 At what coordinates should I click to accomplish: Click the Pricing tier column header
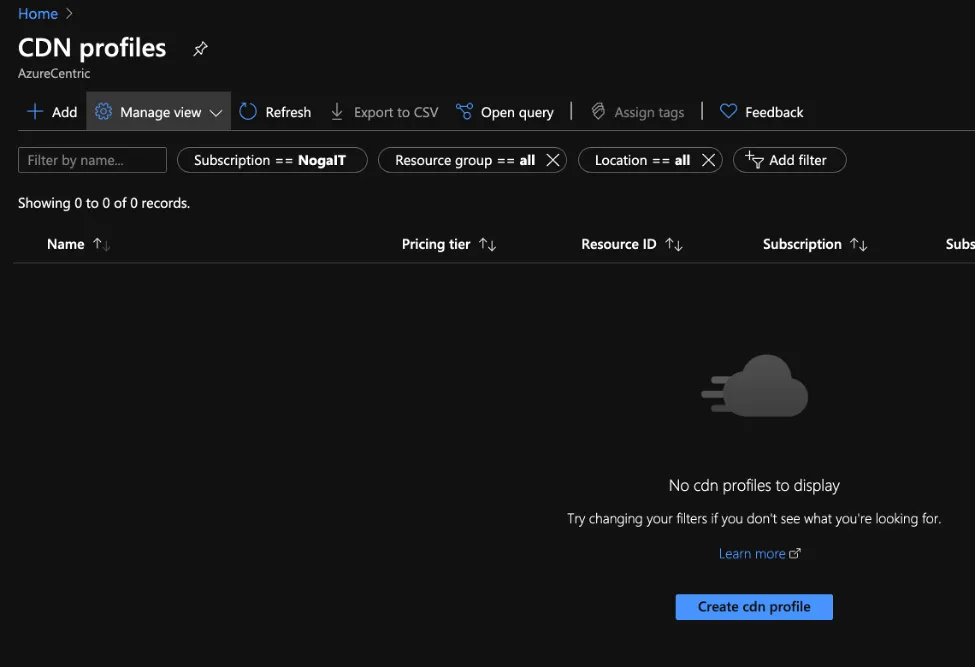point(436,244)
